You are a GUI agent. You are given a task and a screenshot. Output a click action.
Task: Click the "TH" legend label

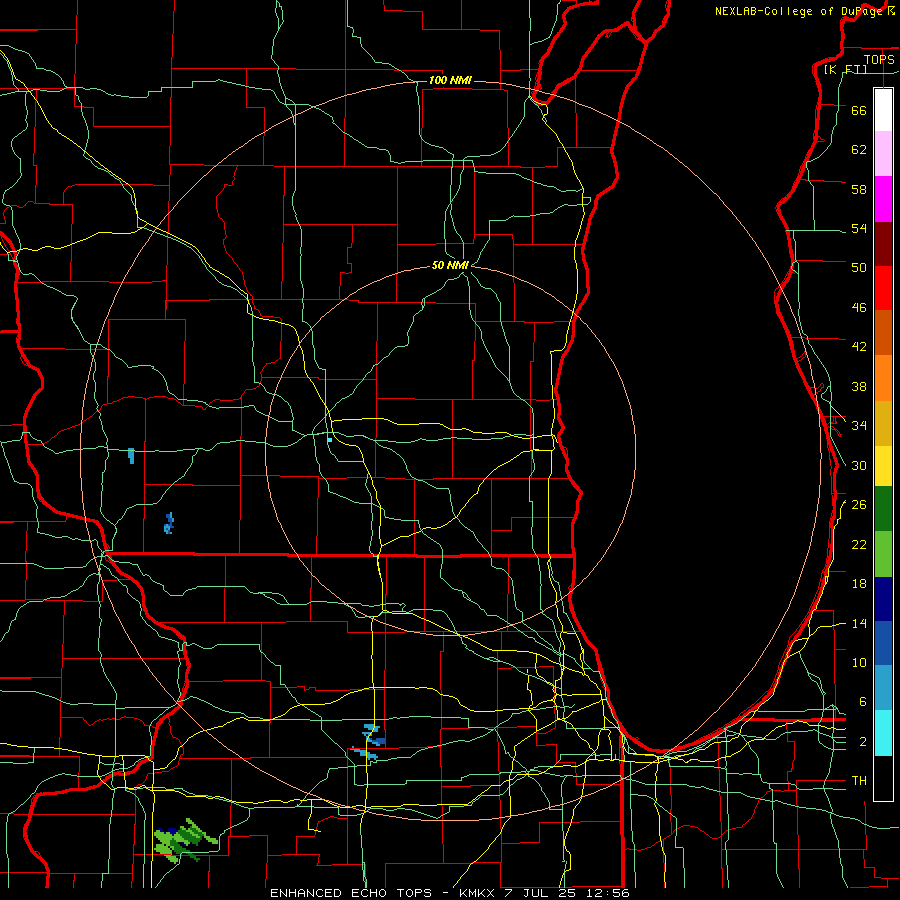[859, 781]
